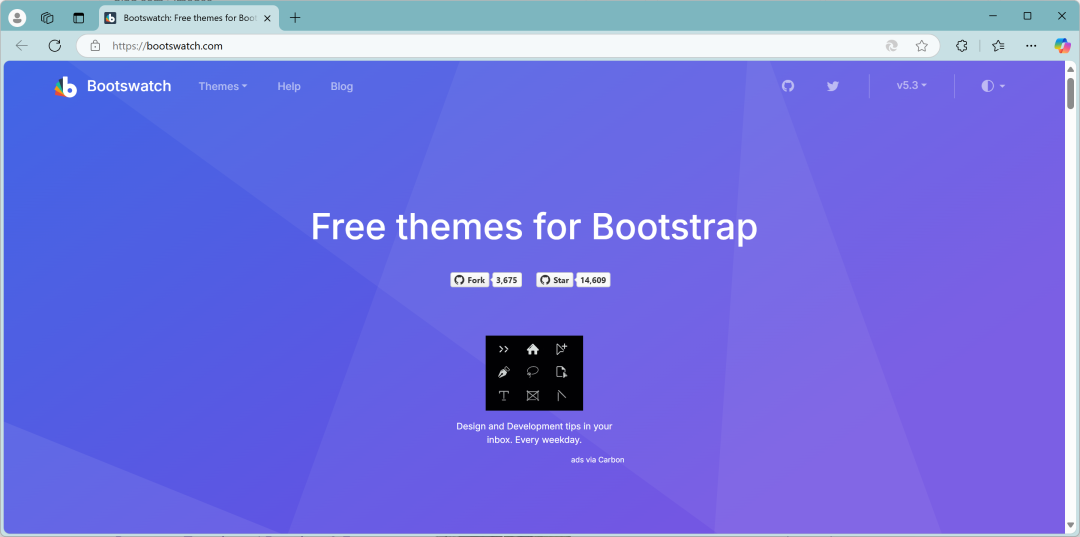The image size is (1080, 537).
Task: Maximize the browser window
Action: [x=1027, y=16]
